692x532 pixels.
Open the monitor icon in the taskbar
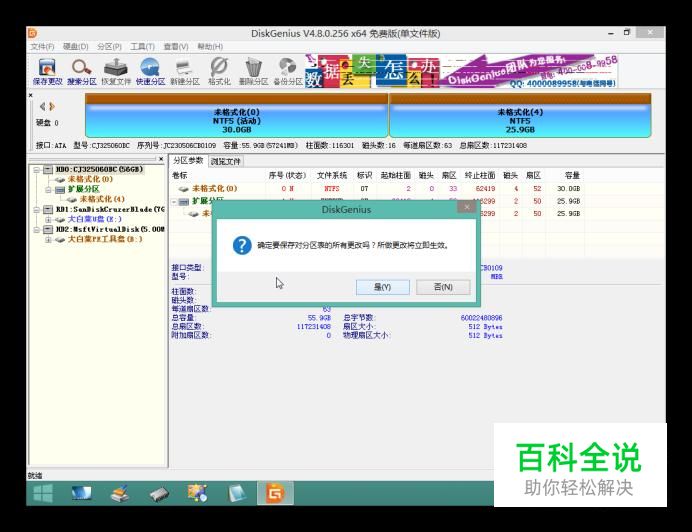(81, 493)
